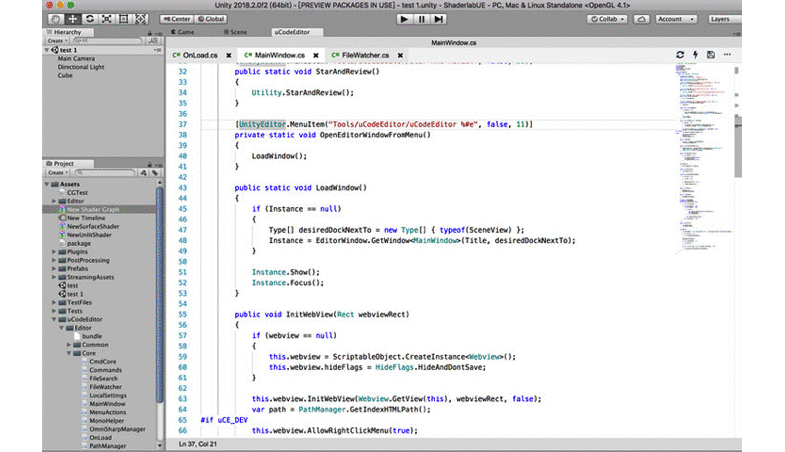Open the cloud Services button
The height and width of the screenshot is (452, 785).
[x=641, y=19]
